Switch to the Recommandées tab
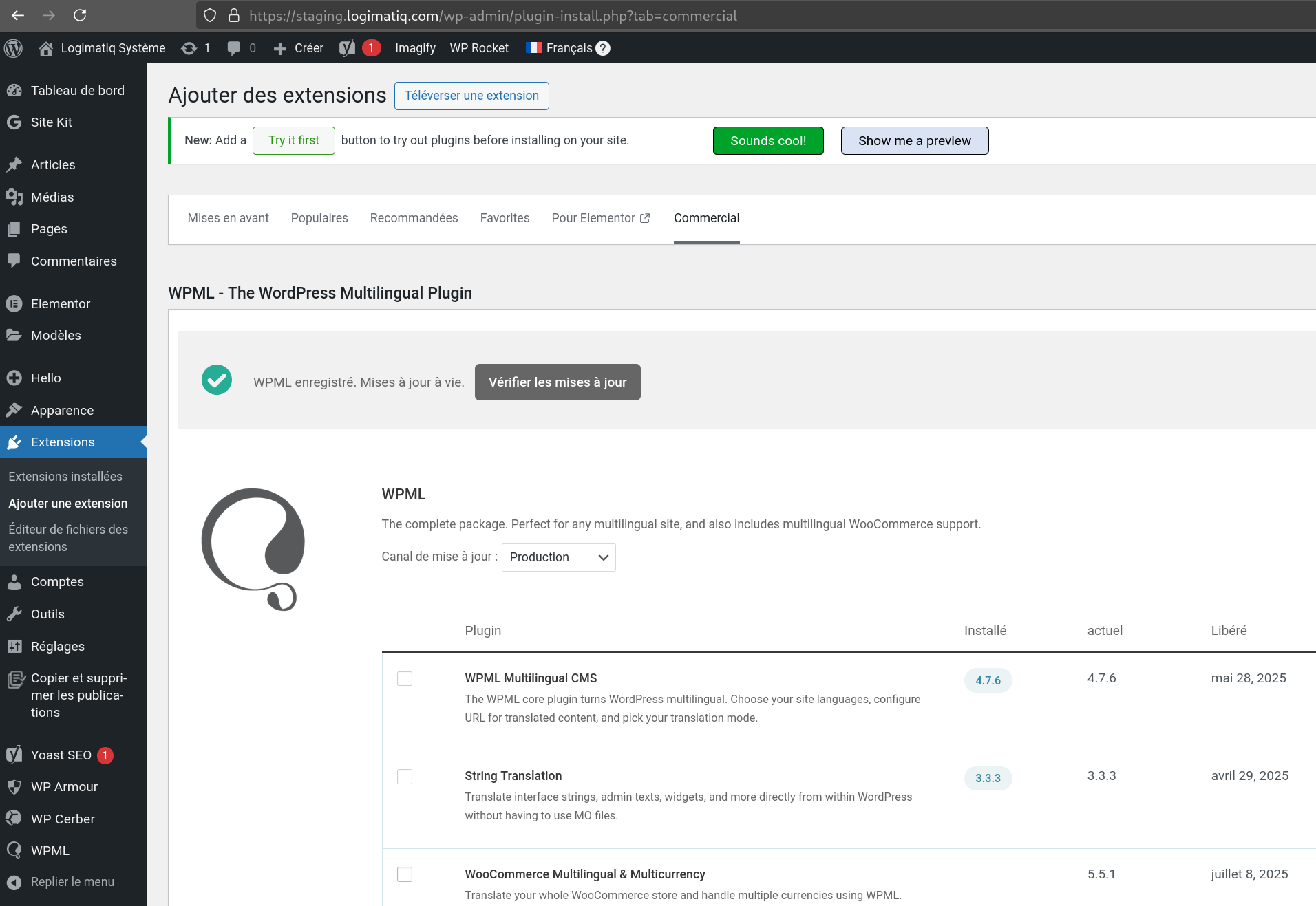The image size is (1316, 906). [414, 218]
